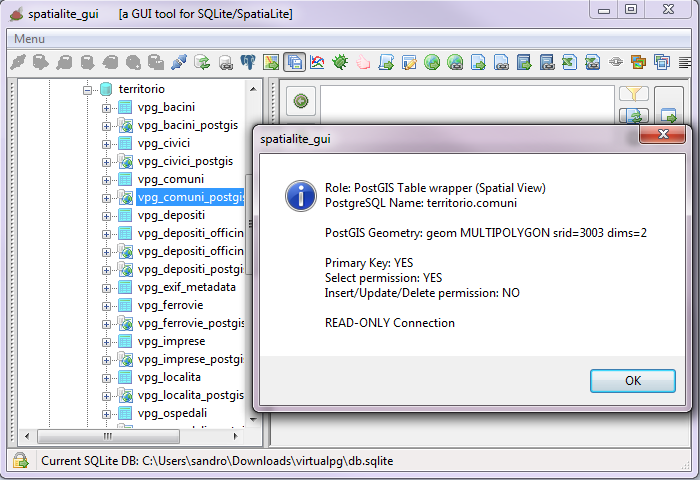The image size is (700, 480).
Task: Click the gray network connector toolbar icon
Action: click(x=616, y=62)
